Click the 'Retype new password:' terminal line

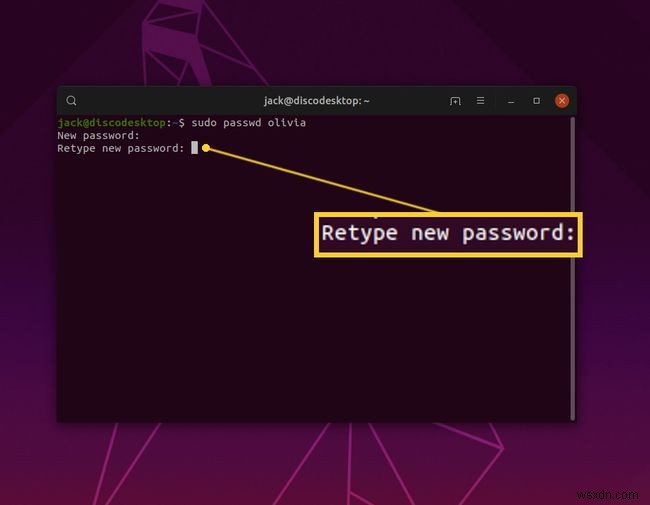121,148
